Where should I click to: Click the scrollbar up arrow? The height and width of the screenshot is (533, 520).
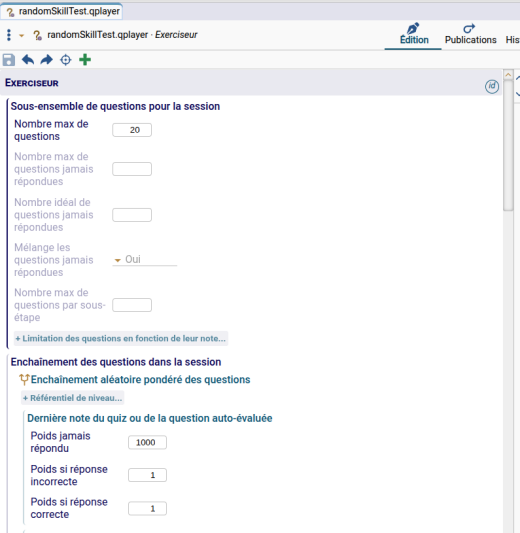click(508, 75)
